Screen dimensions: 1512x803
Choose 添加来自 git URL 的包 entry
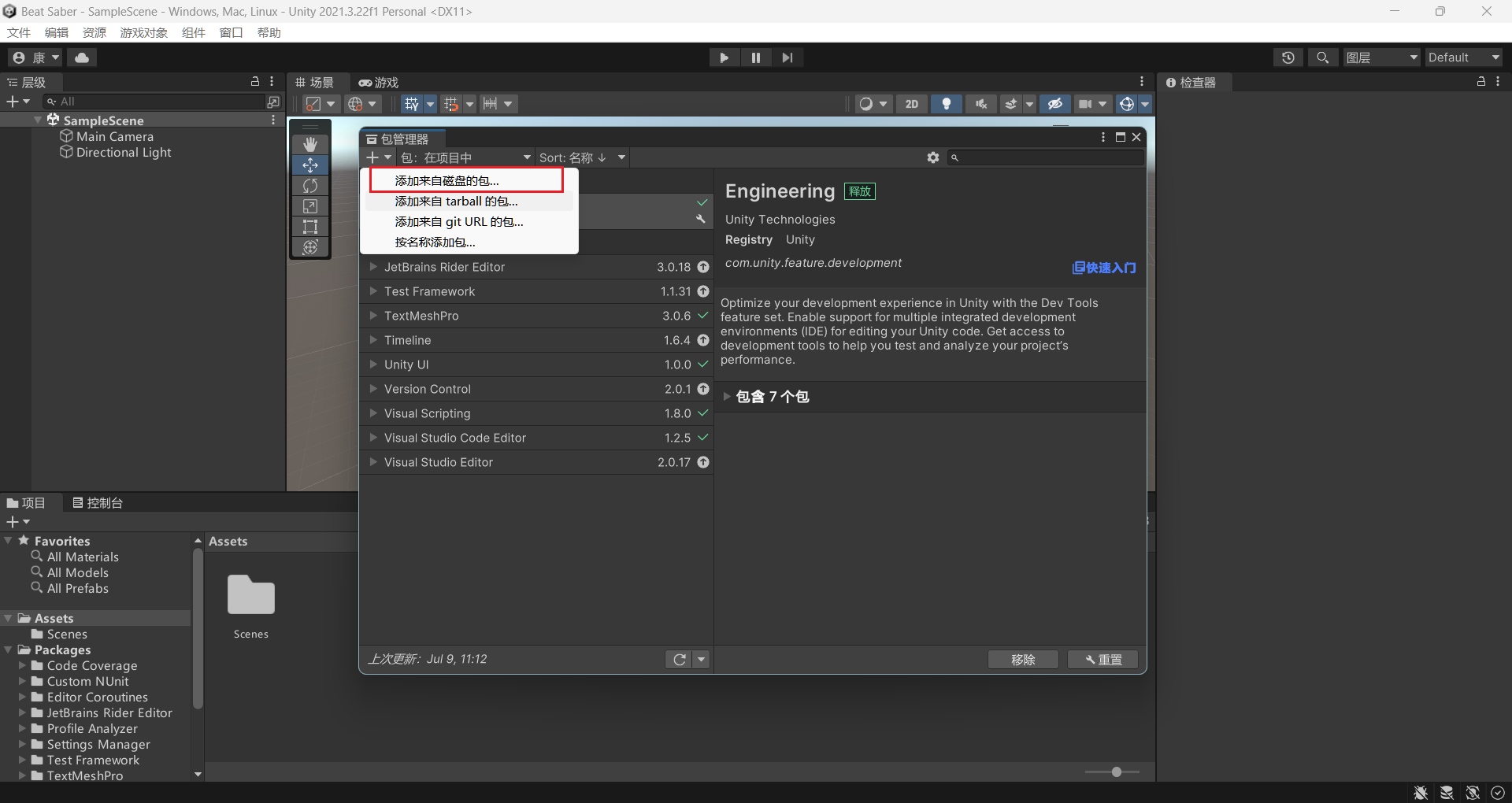pyautogui.click(x=470, y=221)
